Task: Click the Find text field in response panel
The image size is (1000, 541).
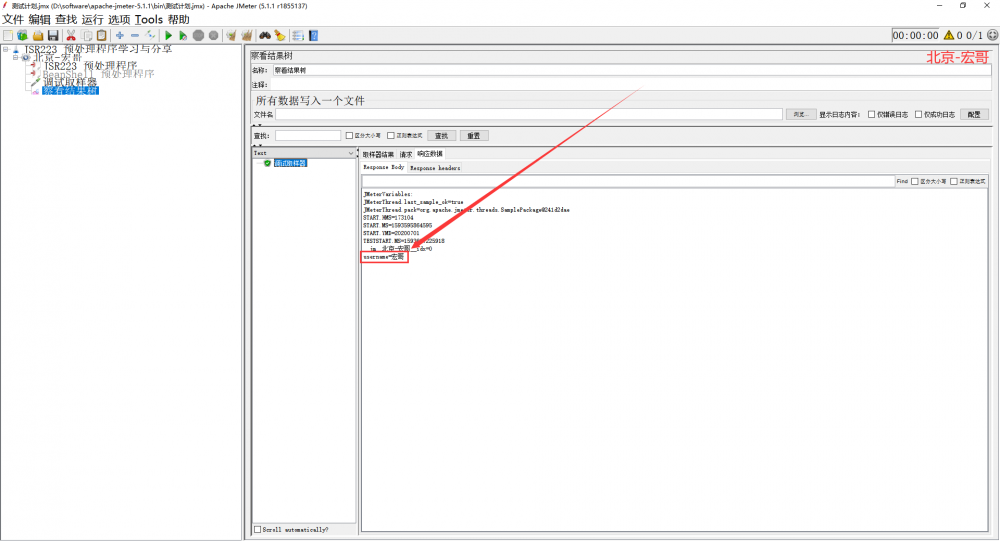Action: point(628,182)
